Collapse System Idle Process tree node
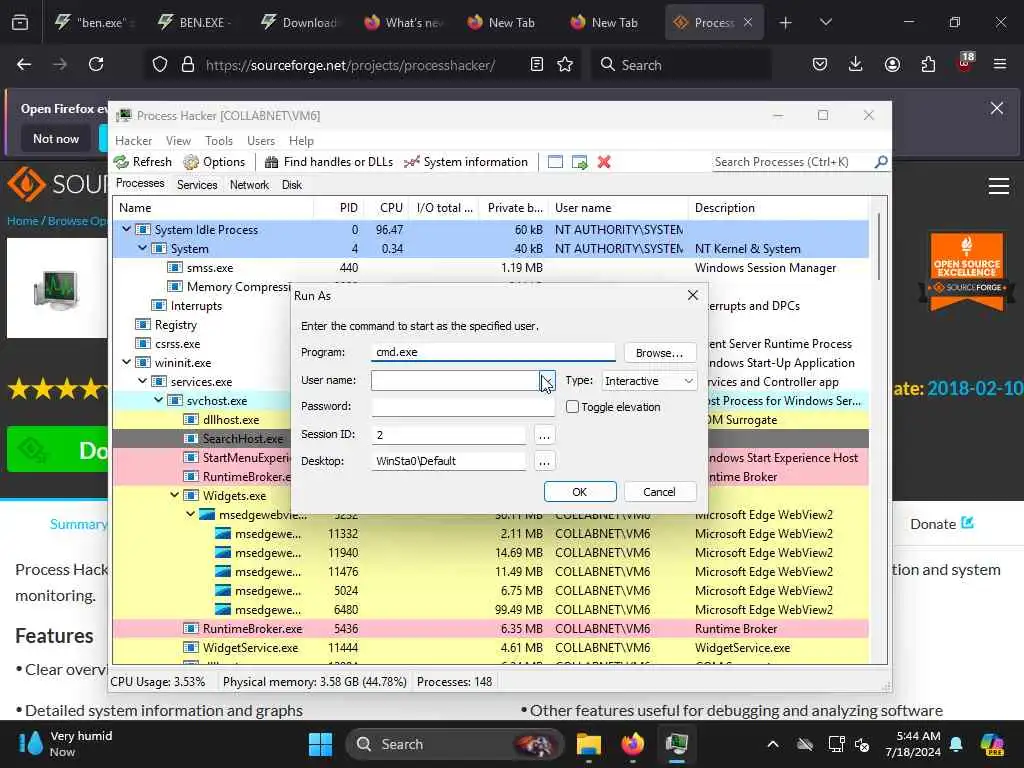The height and width of the screenshot is (768, 1024). tap(127, 229)
